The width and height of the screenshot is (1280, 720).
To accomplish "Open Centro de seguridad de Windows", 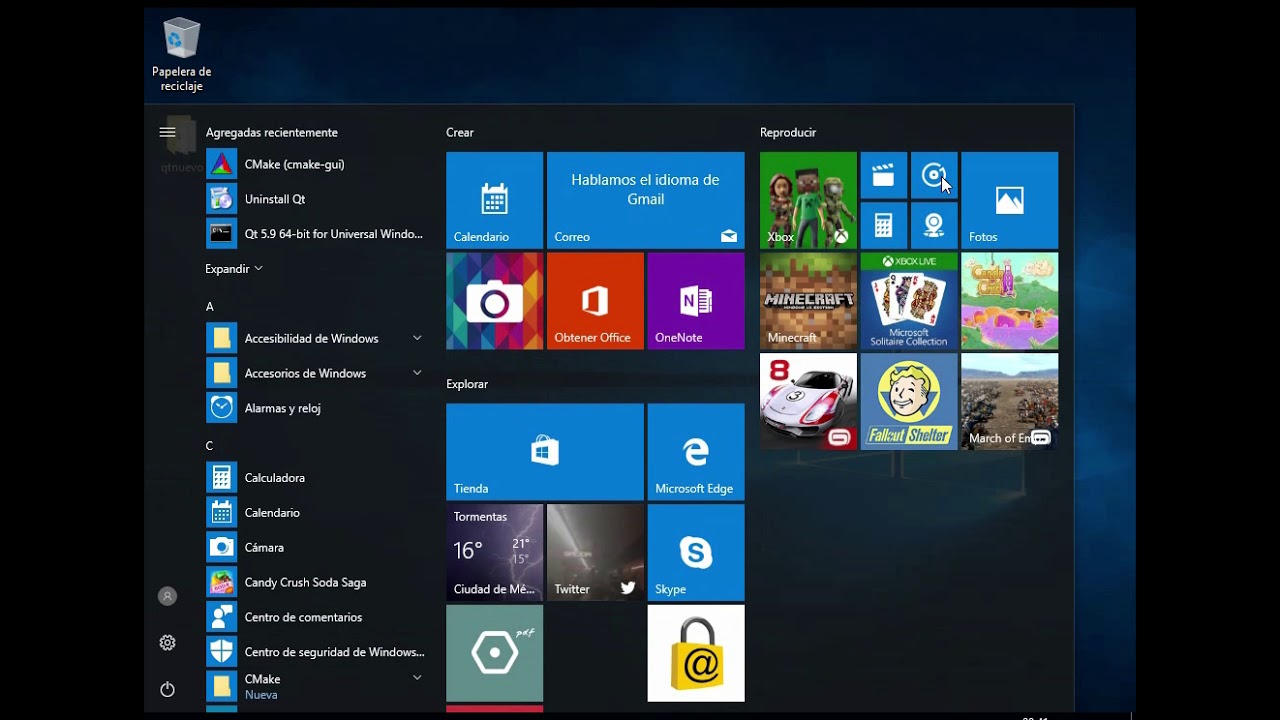I will click(315, 652).
